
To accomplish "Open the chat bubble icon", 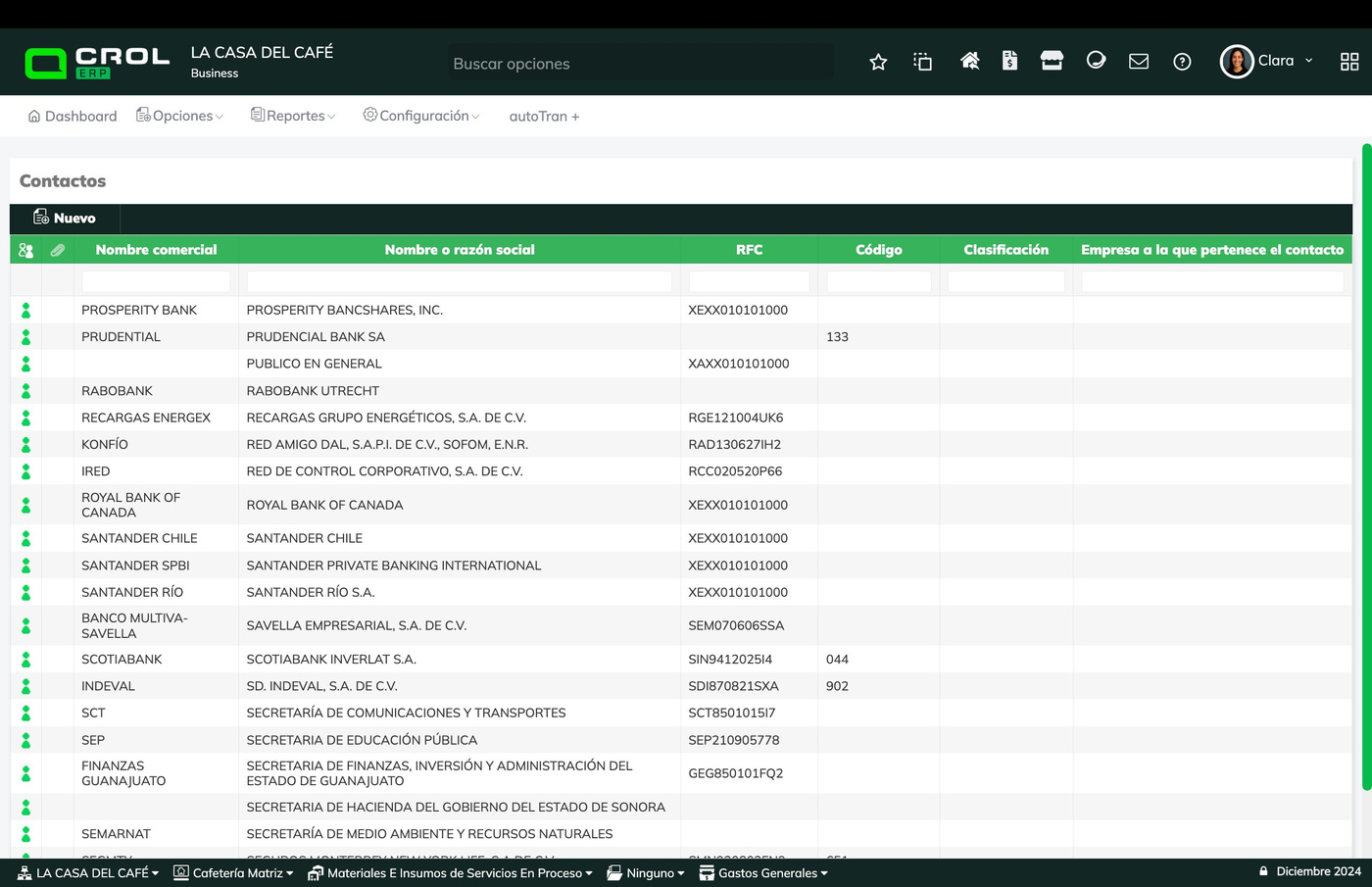I will 1096,61.
